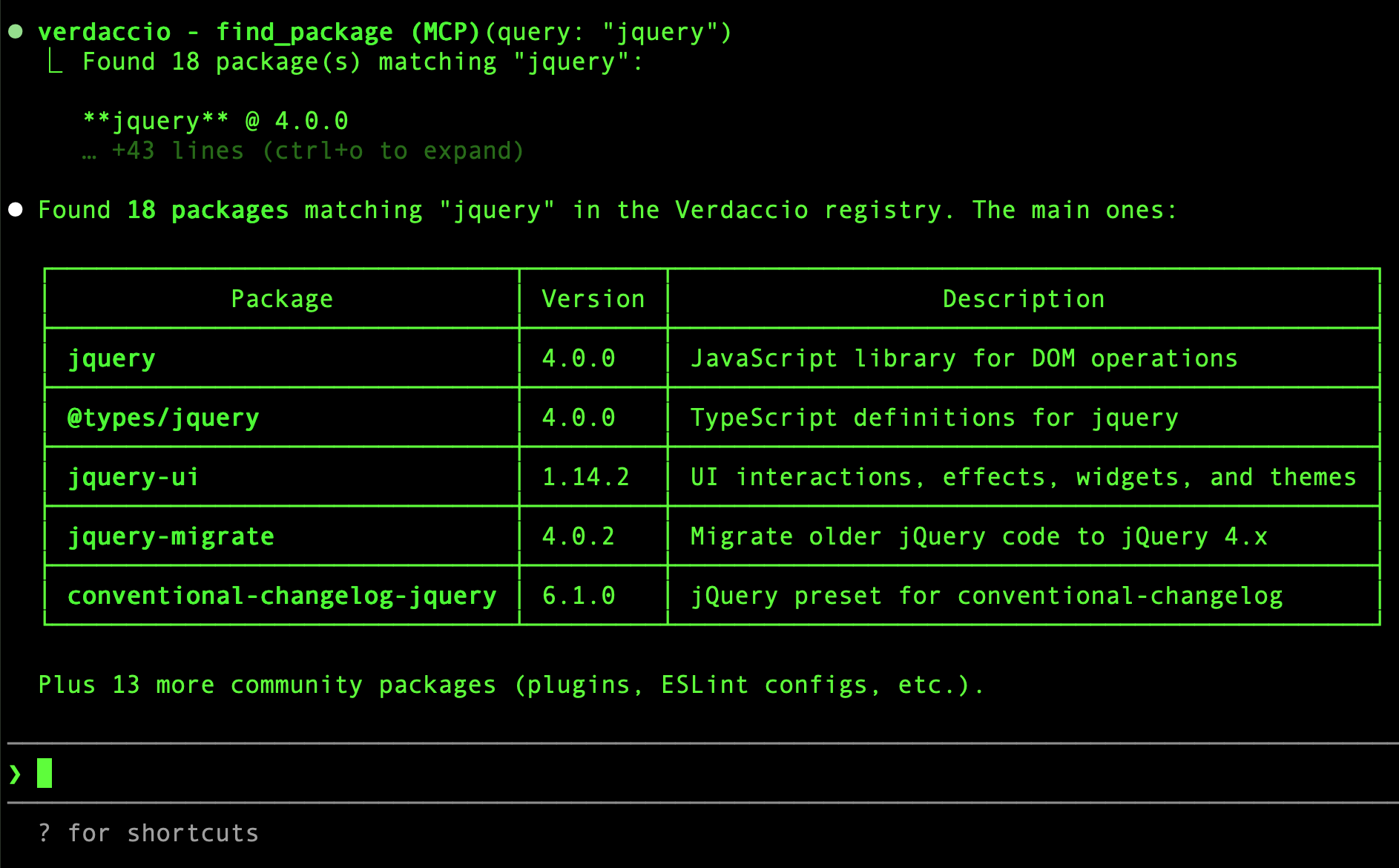Click the '18 packages' bold text in summary
The image size is (1399, 868).
[208, 210]
